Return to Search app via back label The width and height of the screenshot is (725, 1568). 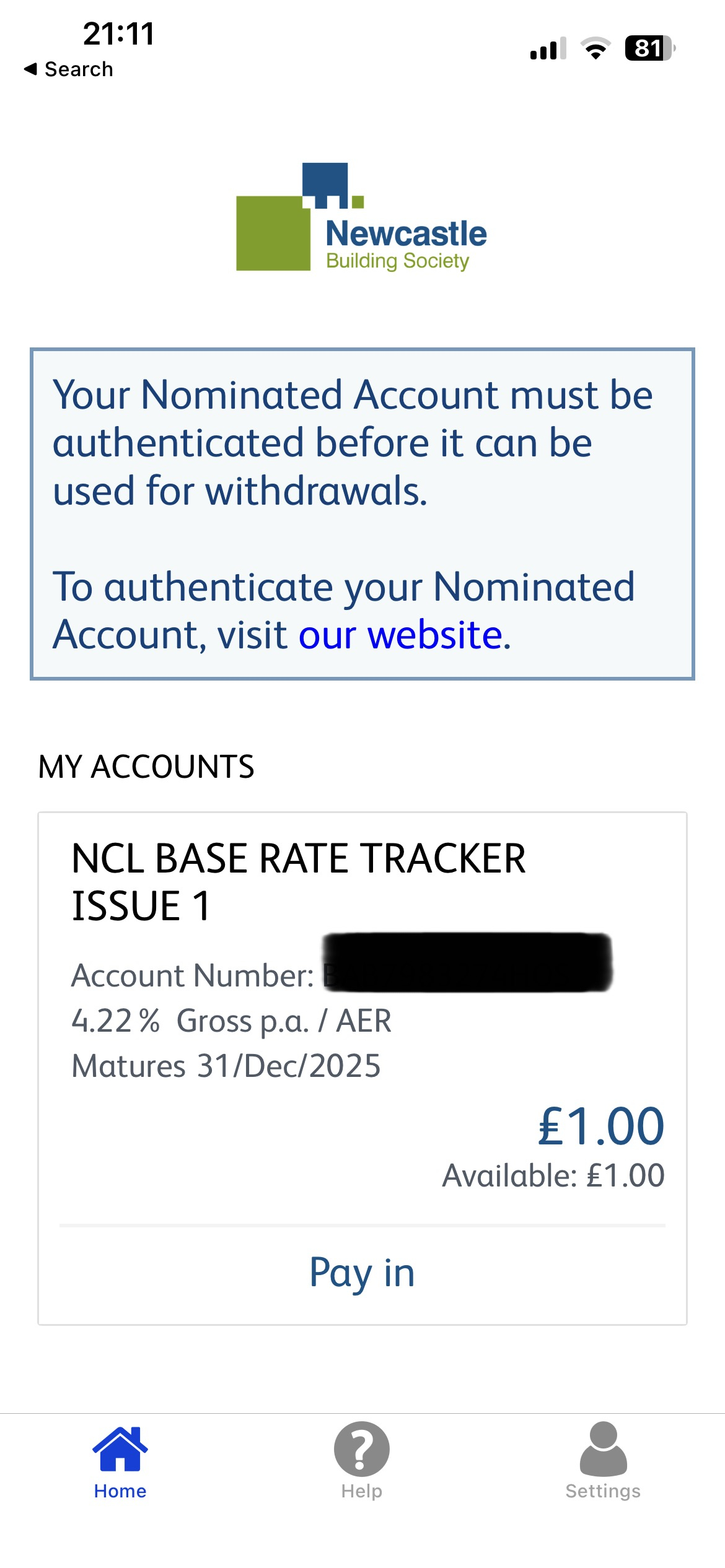click(x=79, y=69)
